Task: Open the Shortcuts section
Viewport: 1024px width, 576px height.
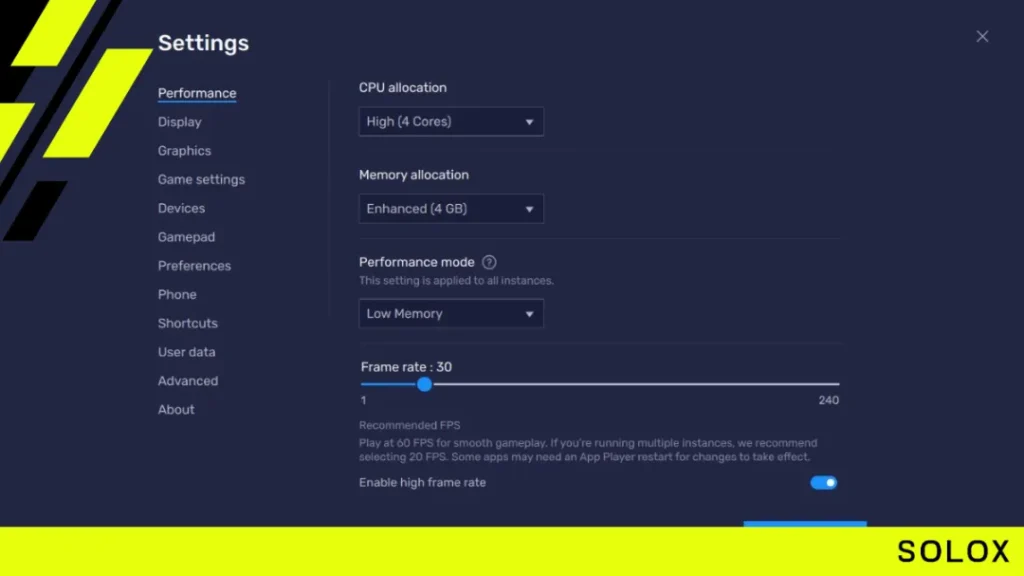Action: (x=187, y=323)
